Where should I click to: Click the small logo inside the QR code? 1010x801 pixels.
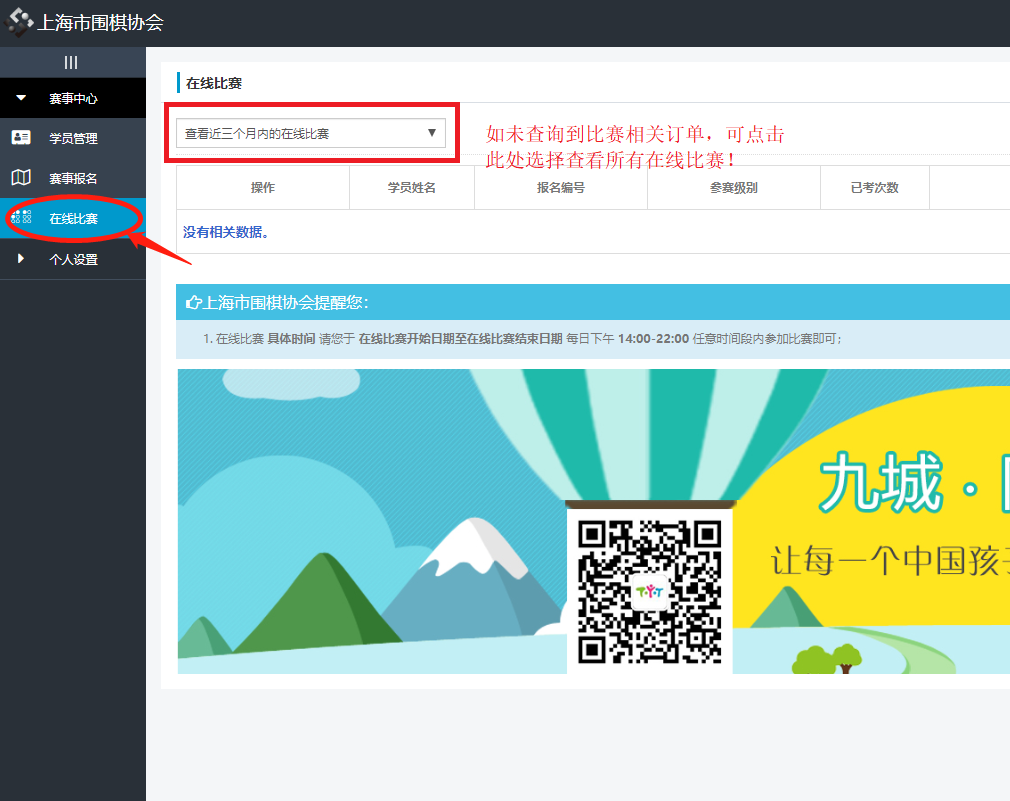pos(650,592)
